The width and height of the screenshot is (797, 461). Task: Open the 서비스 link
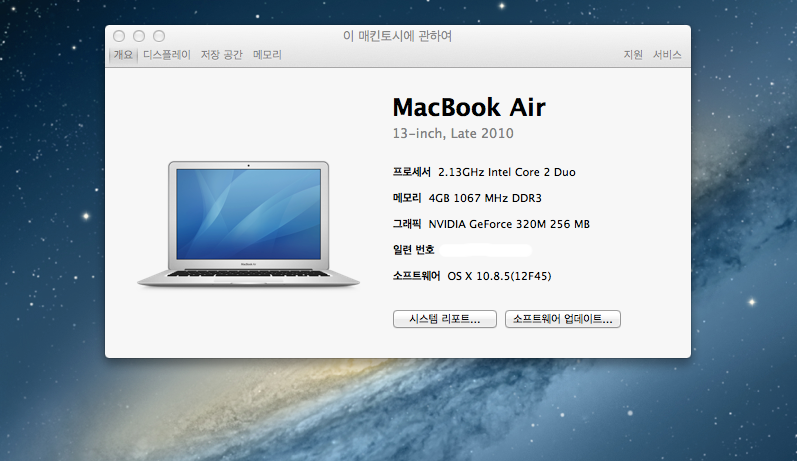tap(667, 55)
